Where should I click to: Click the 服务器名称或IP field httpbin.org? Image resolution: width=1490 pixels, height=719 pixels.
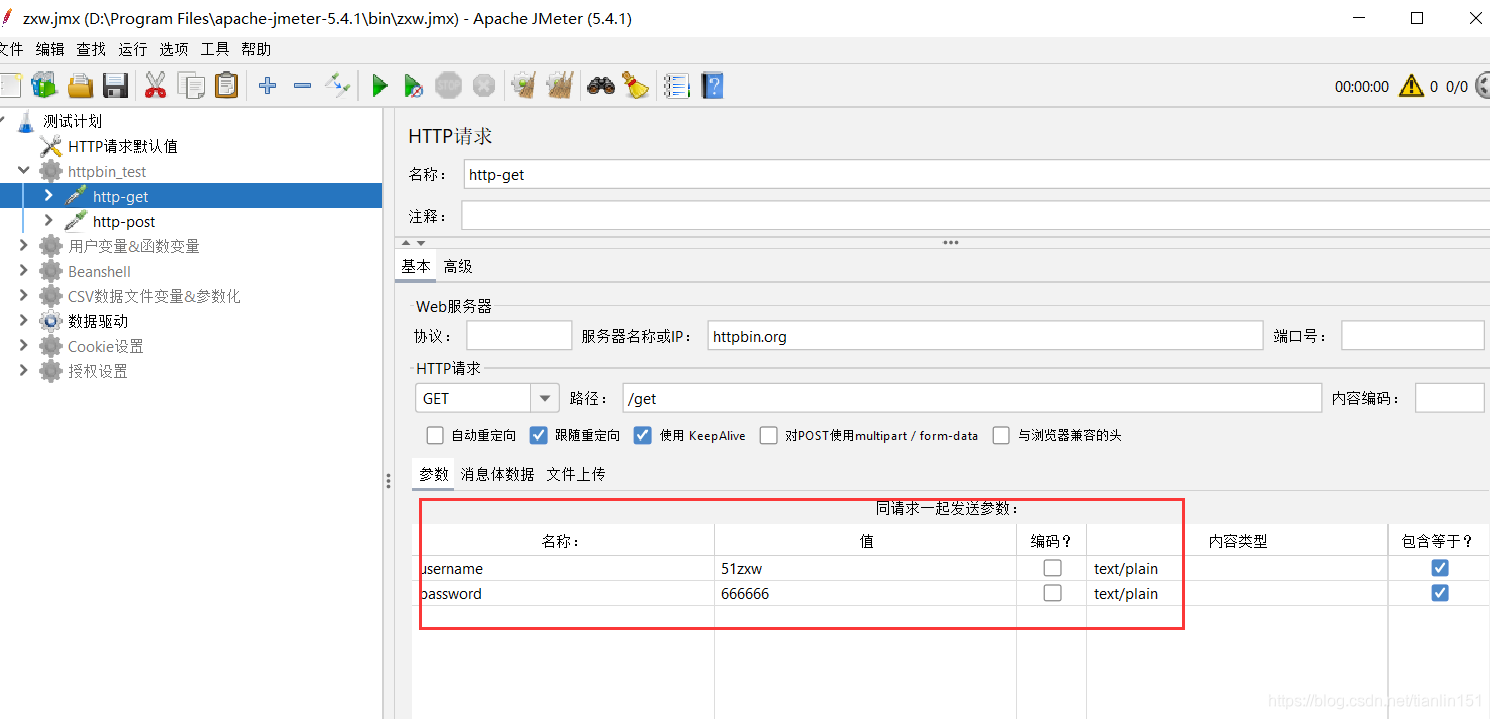point(985,336)
